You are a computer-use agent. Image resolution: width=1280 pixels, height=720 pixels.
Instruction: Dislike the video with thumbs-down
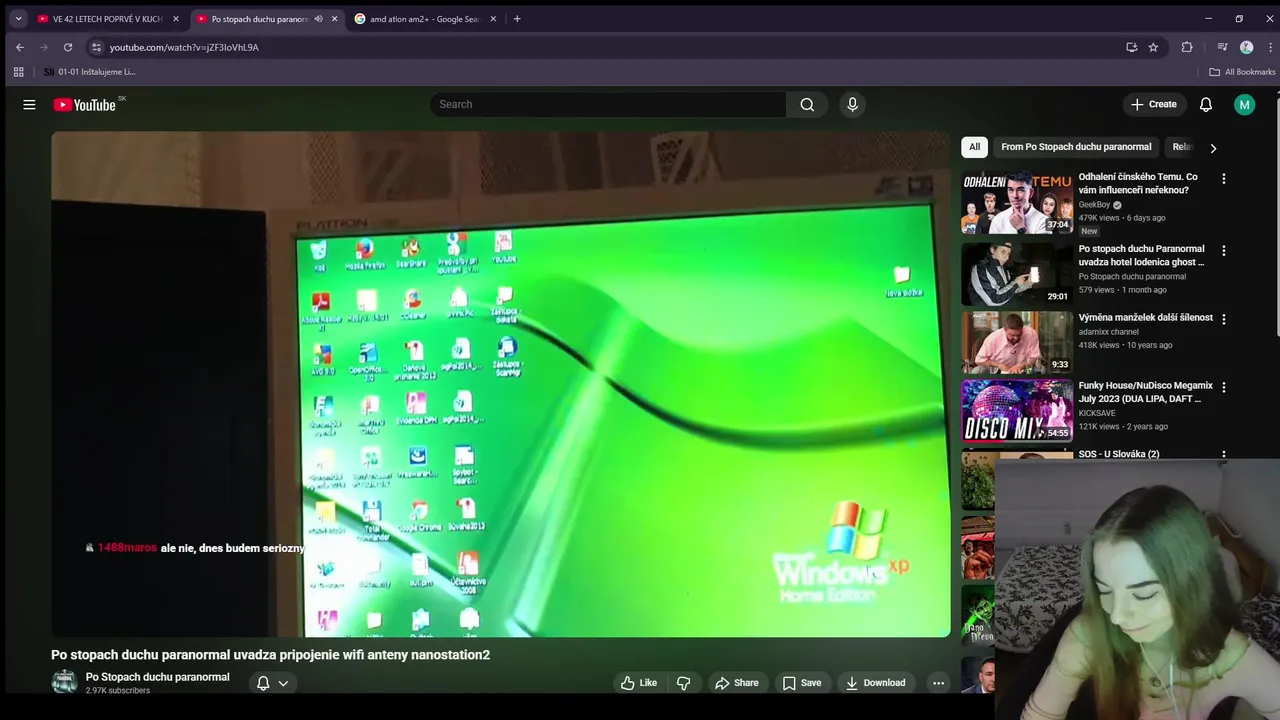click(x=684, y=683)
